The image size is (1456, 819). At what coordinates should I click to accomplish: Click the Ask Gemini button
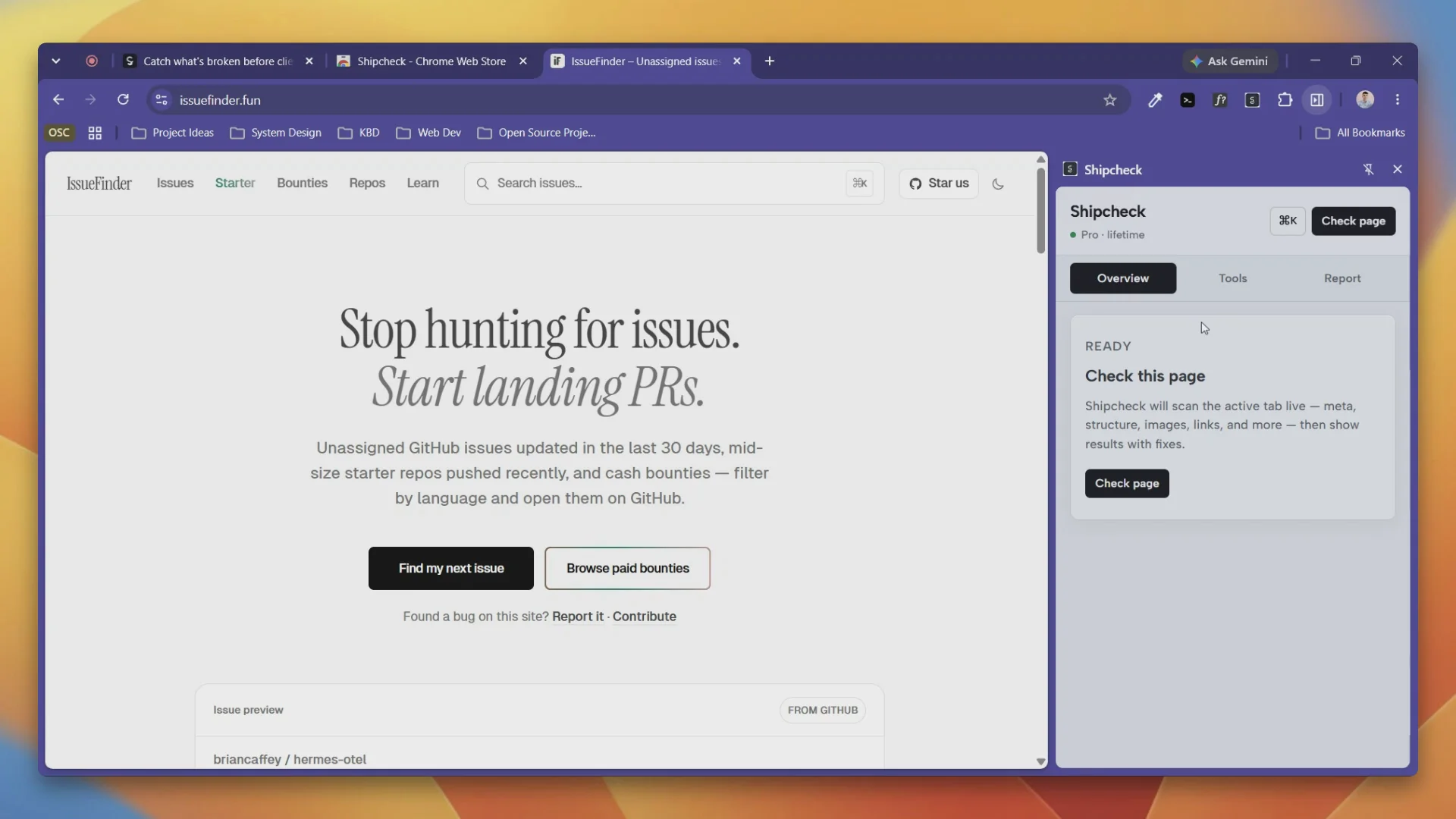click(x=1229, y=61)
